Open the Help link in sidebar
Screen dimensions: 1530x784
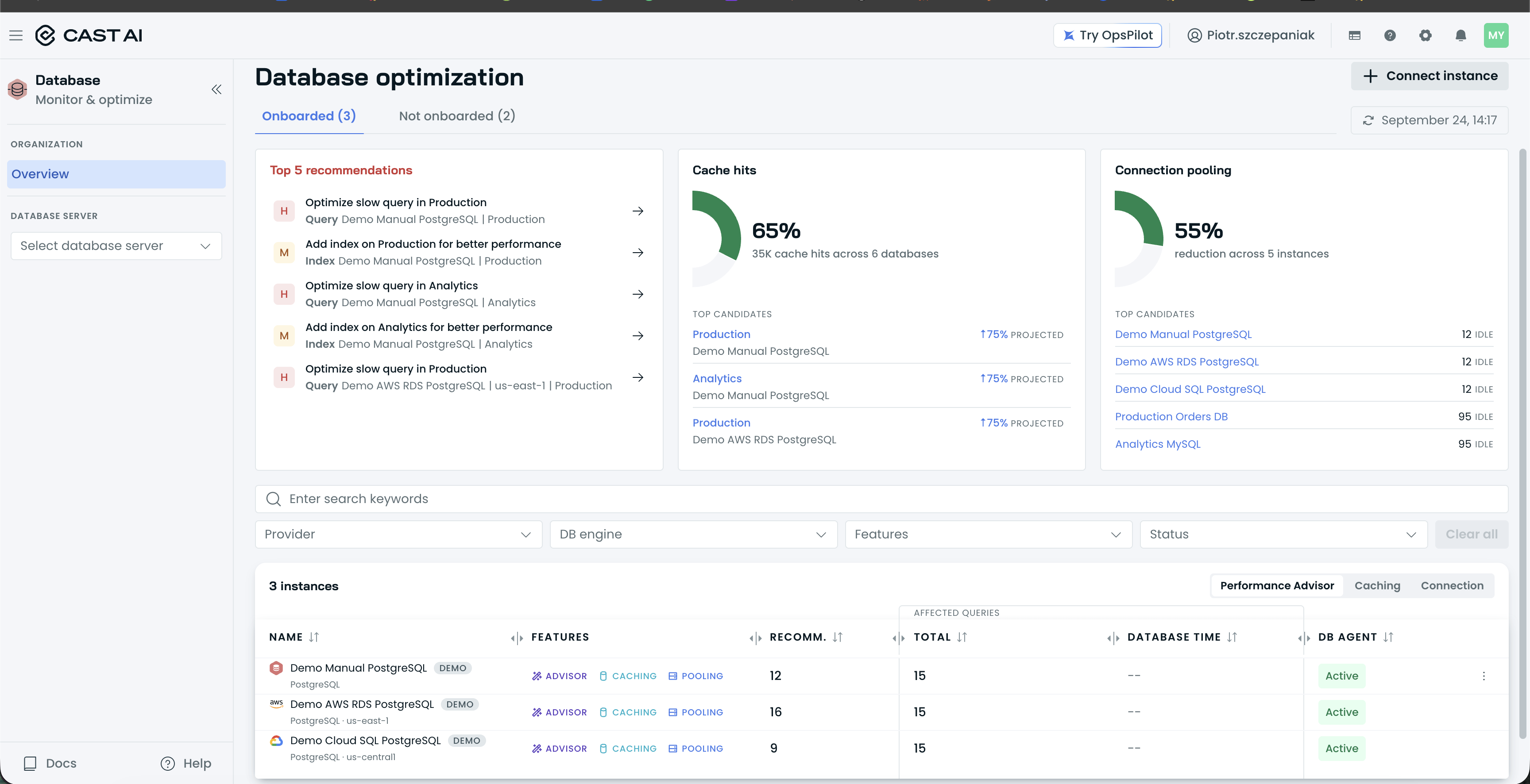click(186, 764)
